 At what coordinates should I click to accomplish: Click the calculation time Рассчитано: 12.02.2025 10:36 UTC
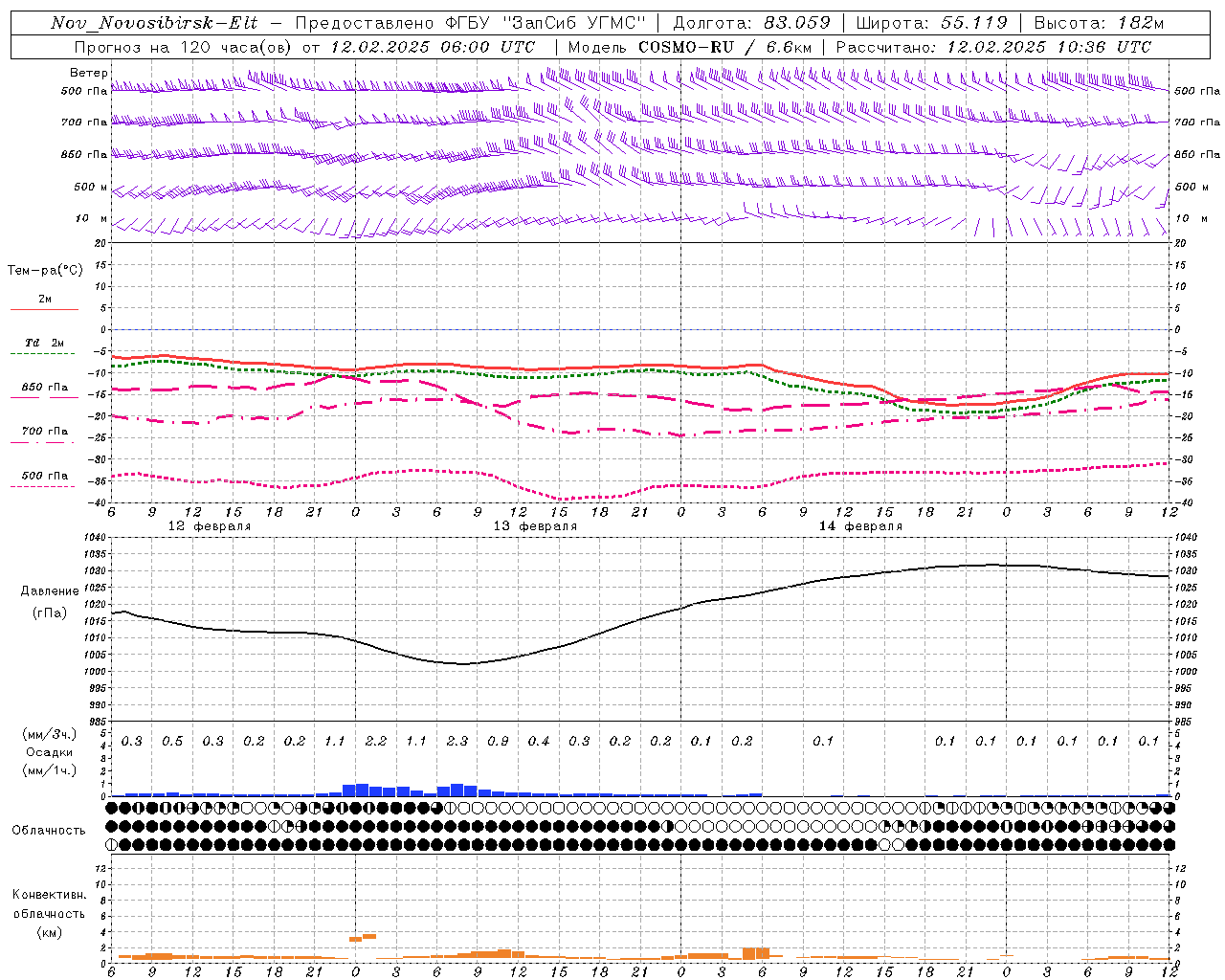(x=993, y=47)
